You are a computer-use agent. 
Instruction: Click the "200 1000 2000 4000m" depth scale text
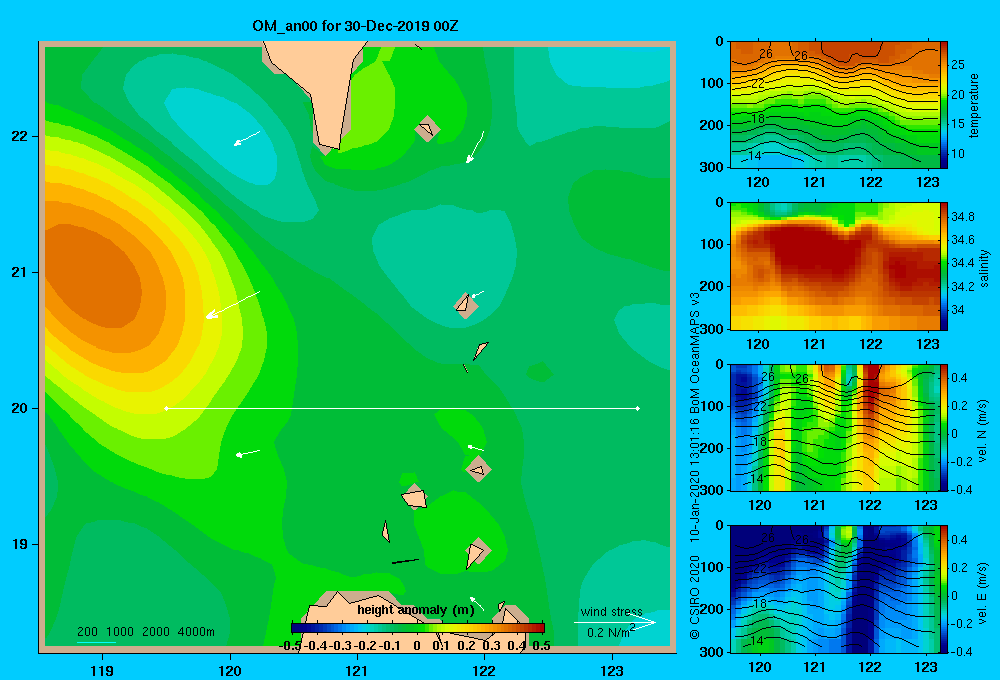pos(146,632)
